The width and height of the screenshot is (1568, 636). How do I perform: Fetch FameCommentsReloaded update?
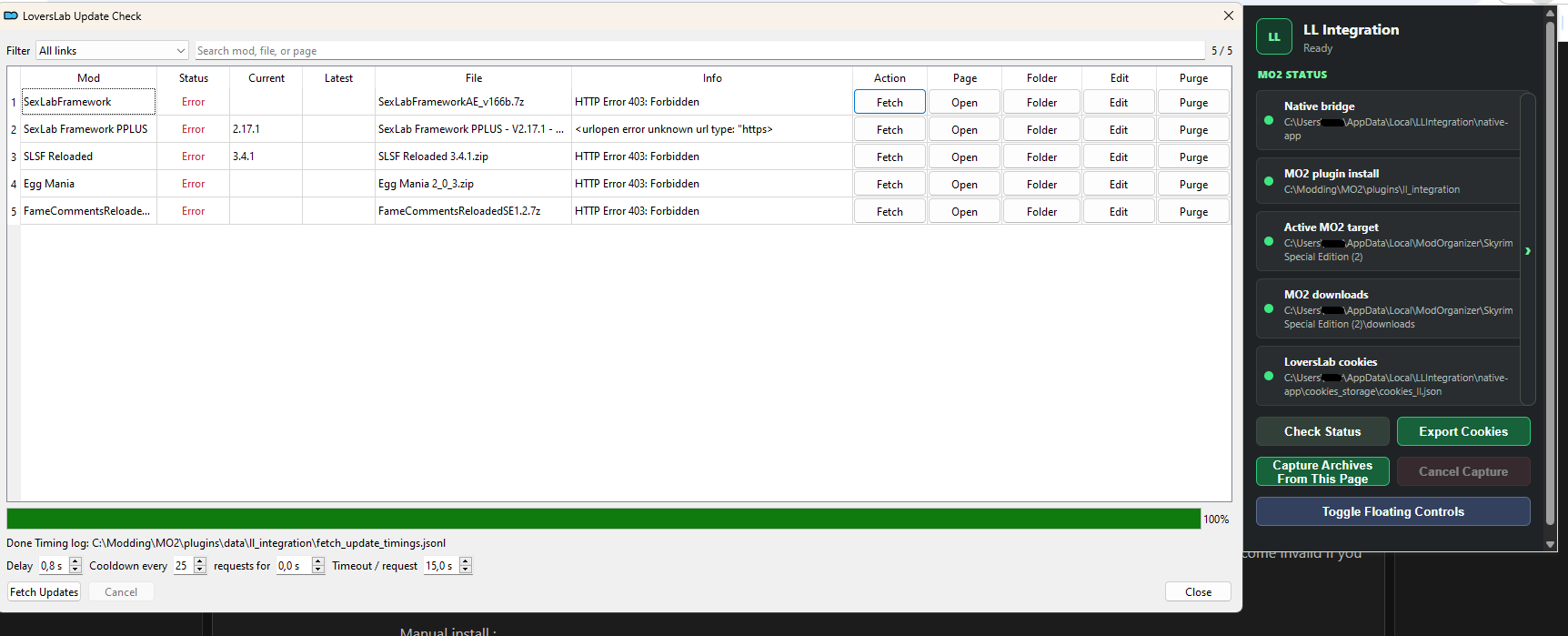(x=890, y=211)
